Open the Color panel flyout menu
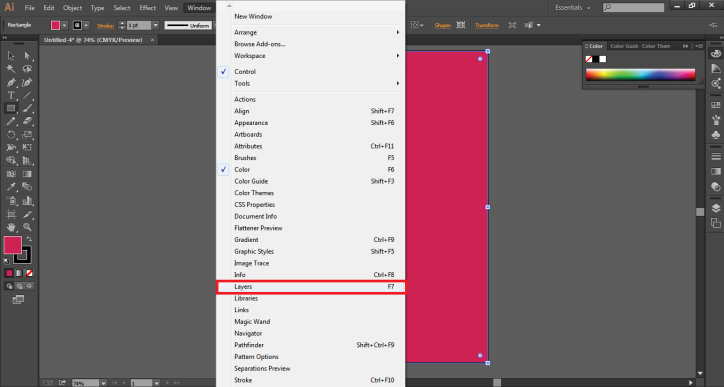 coord(699,46)
